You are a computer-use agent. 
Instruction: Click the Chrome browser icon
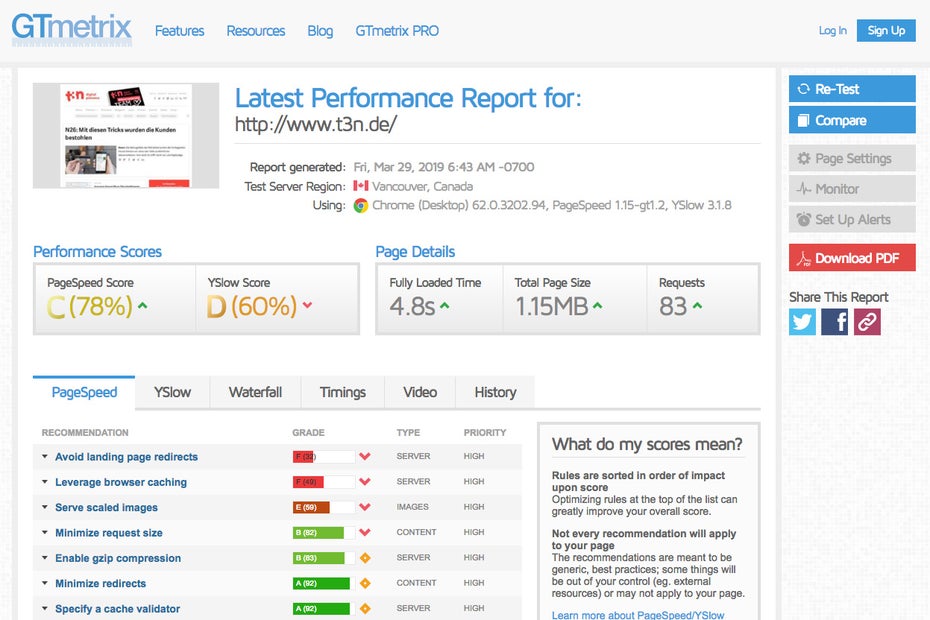pyautogui.click(x=361, y=205)
